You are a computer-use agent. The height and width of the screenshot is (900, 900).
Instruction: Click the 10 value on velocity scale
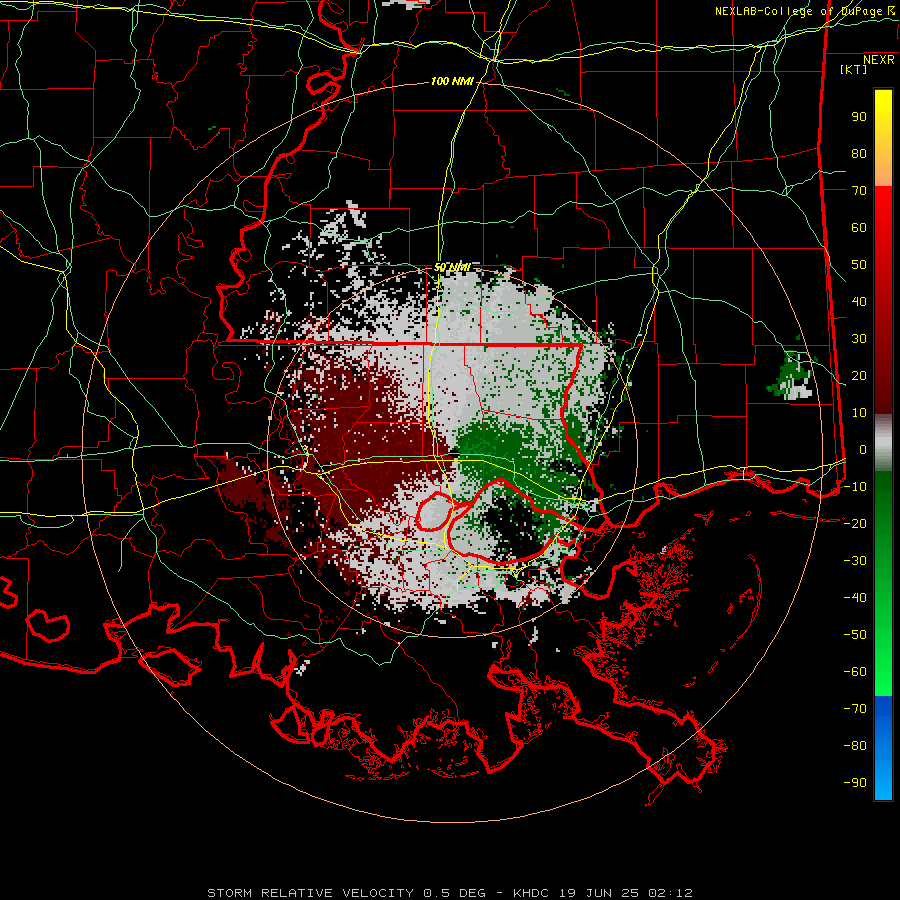coord(859,413)
